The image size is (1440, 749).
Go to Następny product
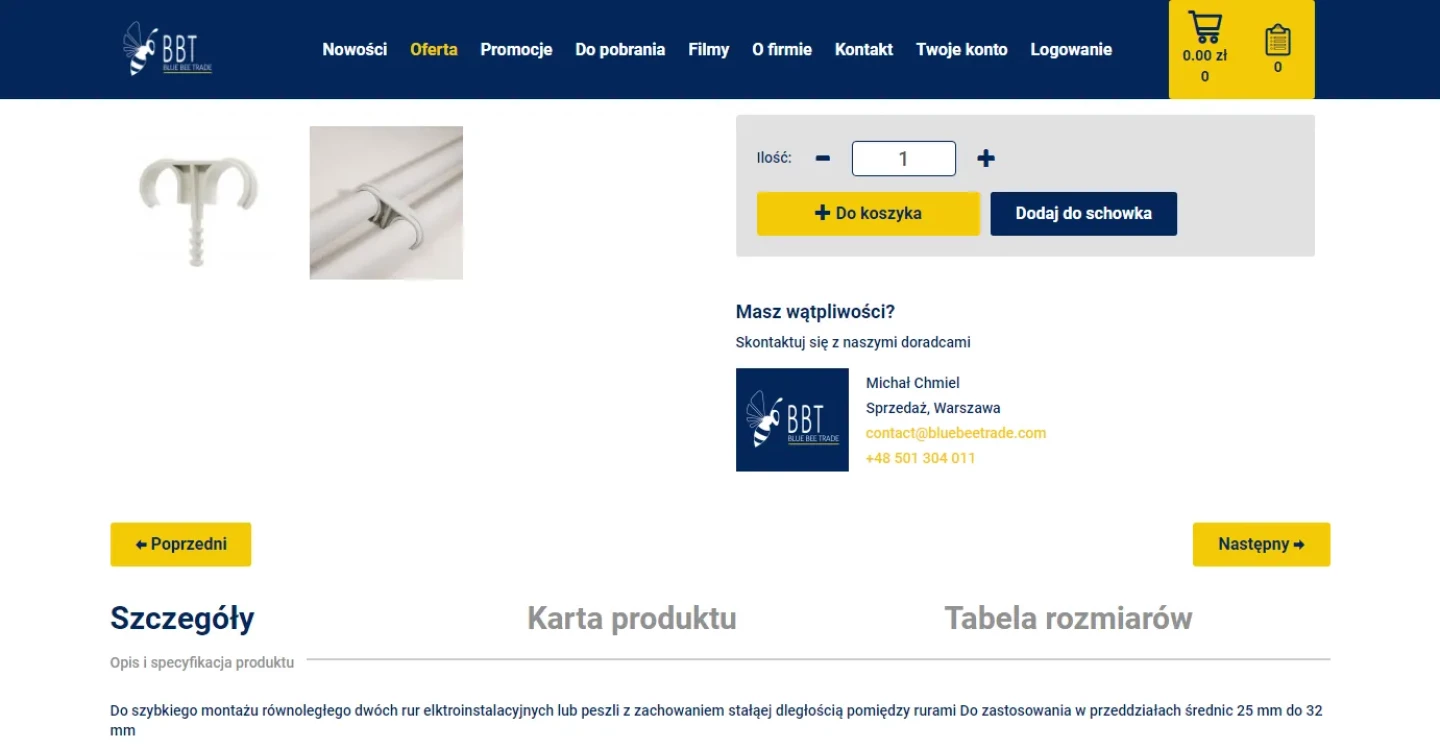coord(1261,544)
